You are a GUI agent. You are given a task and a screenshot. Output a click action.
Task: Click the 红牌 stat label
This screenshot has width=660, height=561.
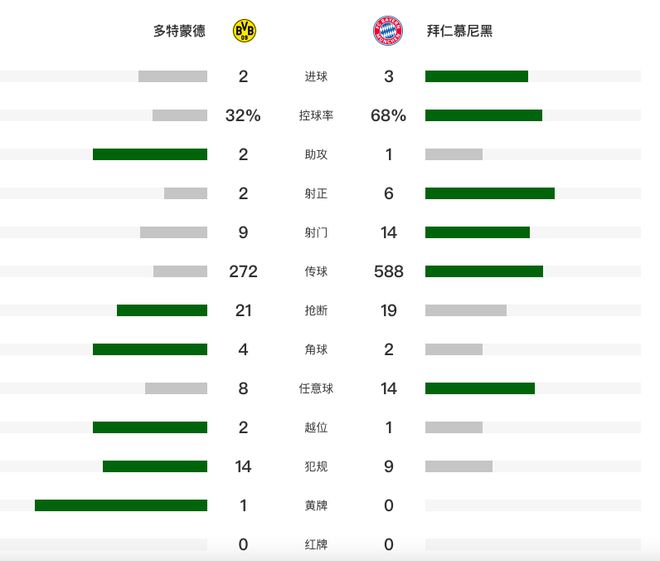coord(316,545)
